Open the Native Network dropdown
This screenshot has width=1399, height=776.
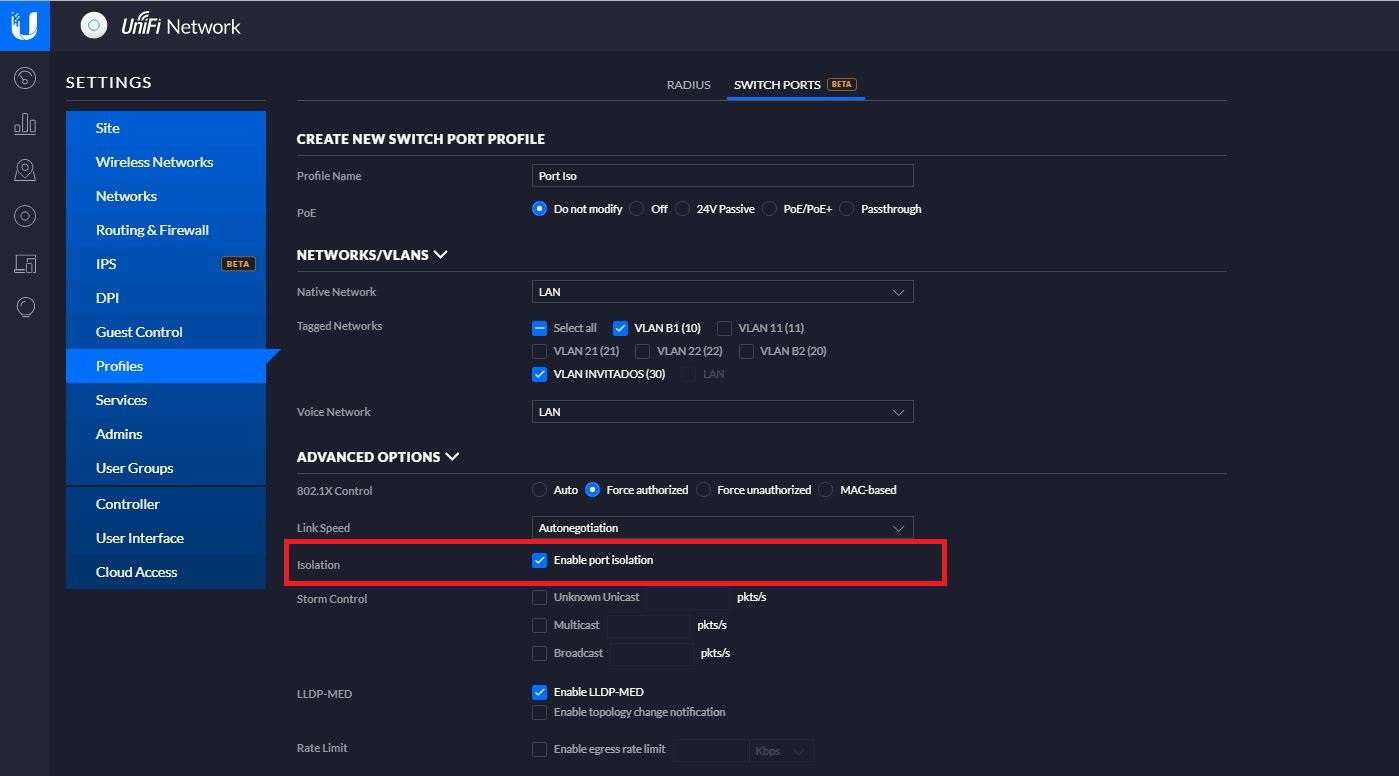click(722, 292)
